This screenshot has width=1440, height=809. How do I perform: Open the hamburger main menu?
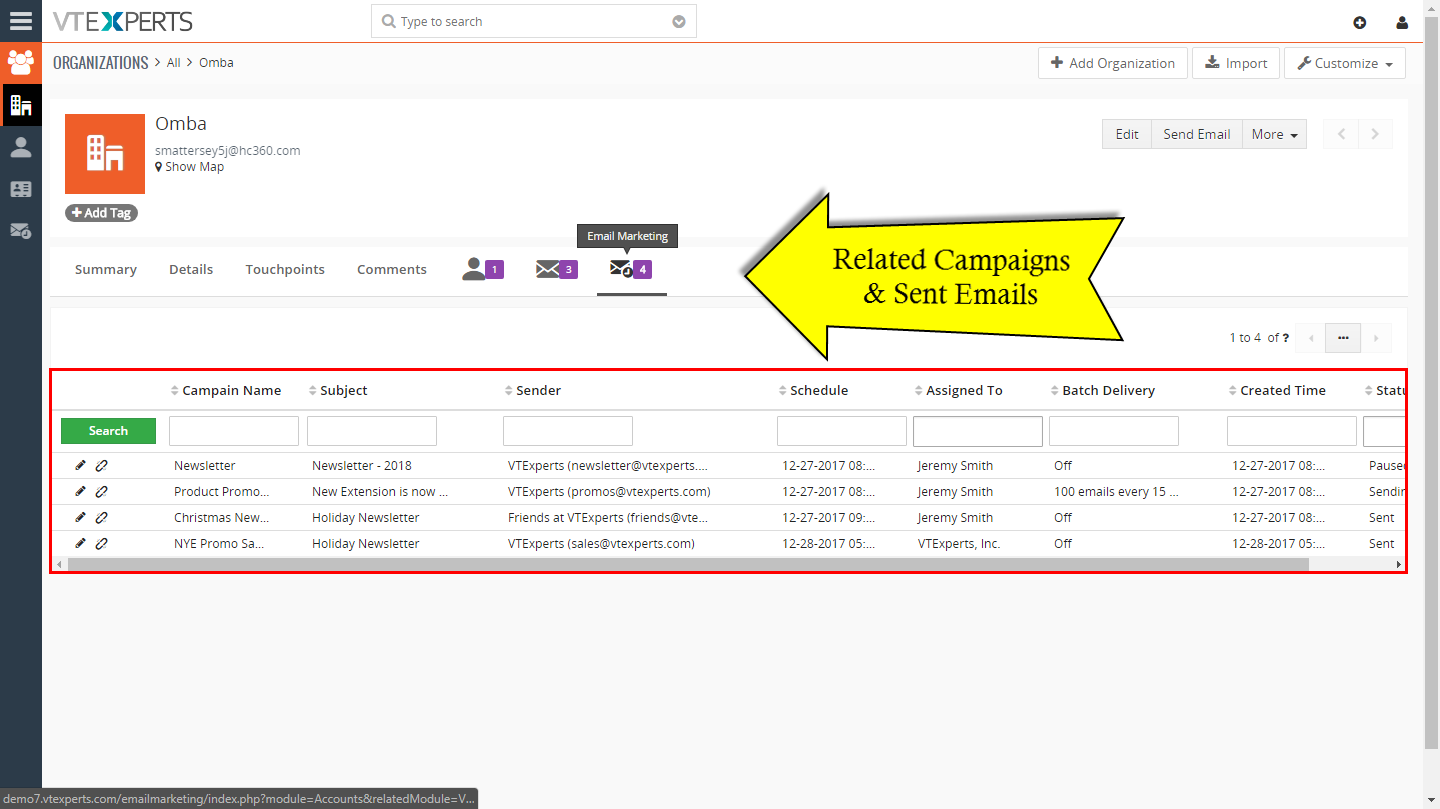(21, 21)
